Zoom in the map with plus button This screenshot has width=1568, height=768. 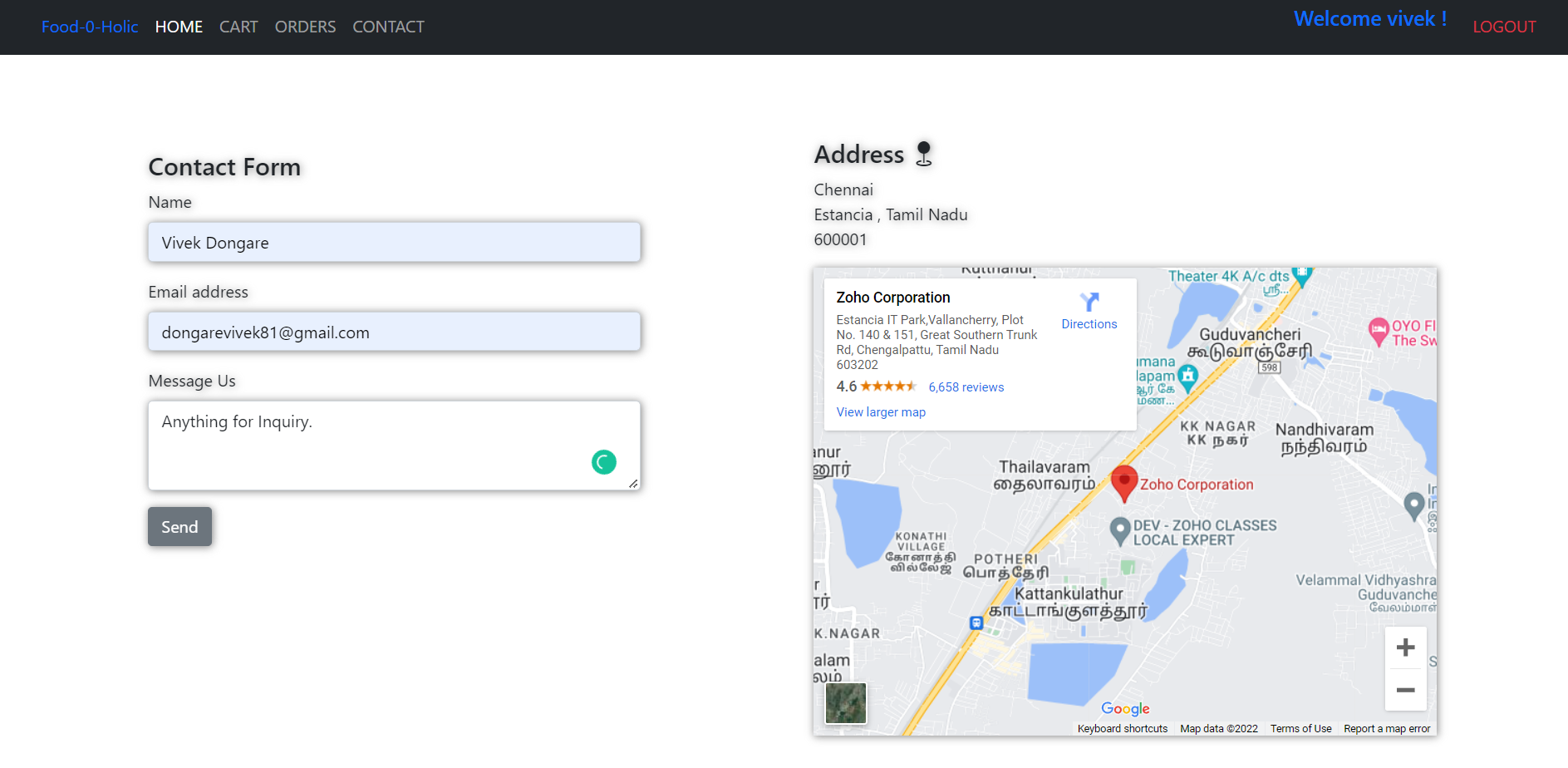1406,647
